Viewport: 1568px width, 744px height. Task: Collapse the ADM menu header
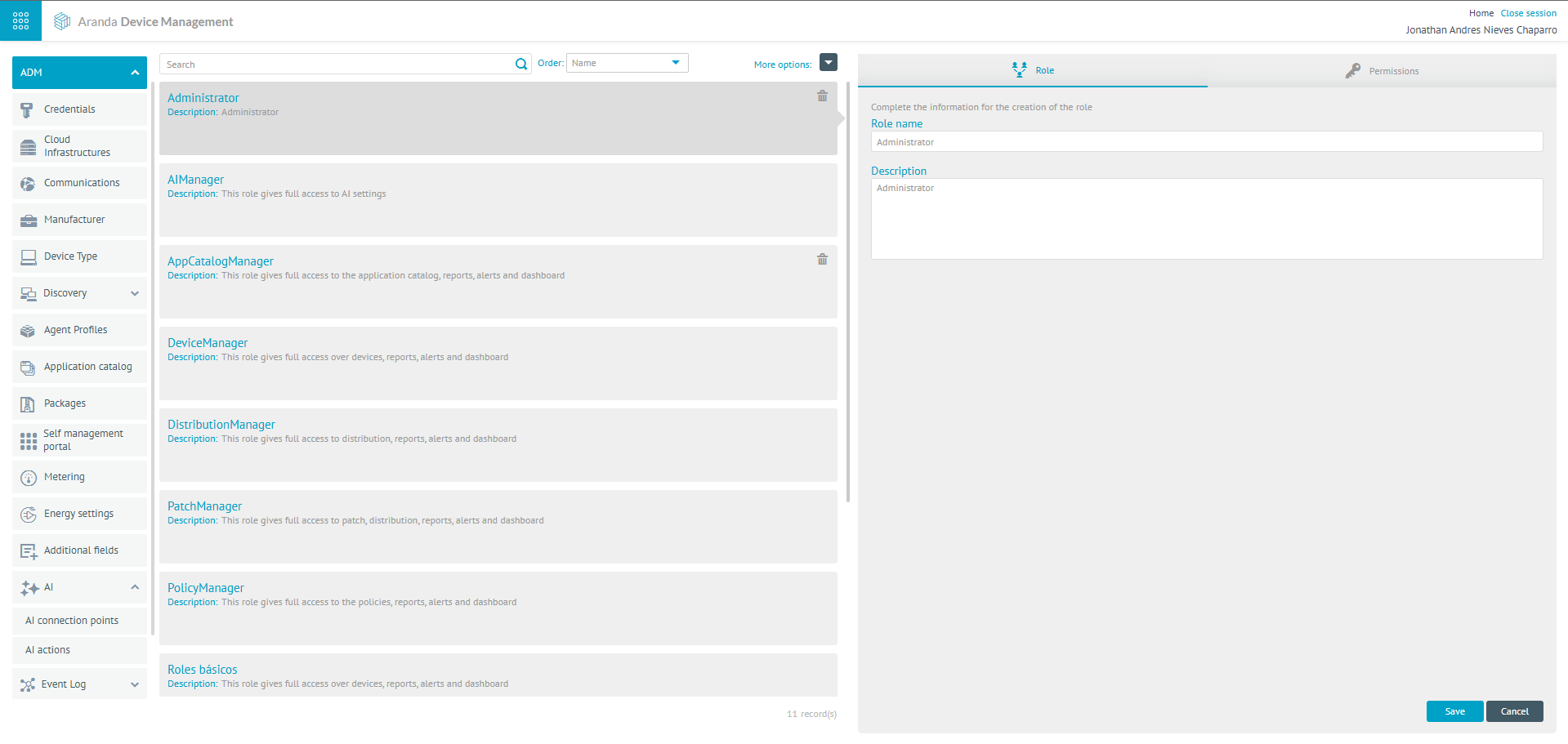pos(134,73)
